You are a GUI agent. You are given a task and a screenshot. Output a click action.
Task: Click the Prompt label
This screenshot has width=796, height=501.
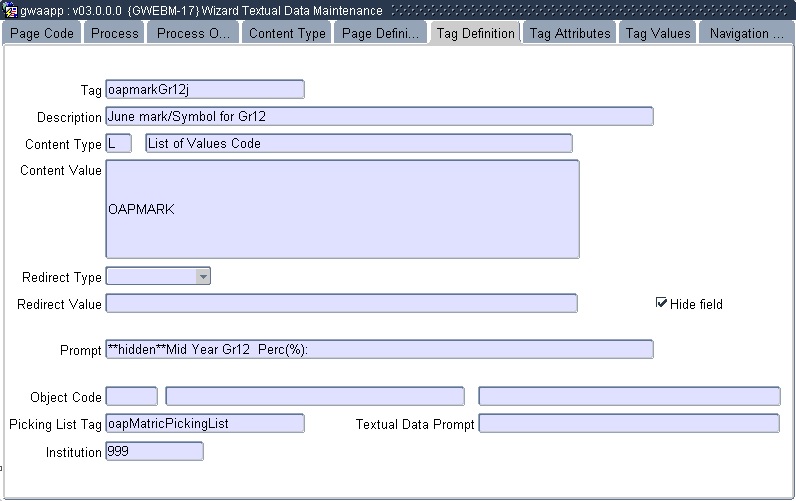pyautogui.click(x=81, y=350)
